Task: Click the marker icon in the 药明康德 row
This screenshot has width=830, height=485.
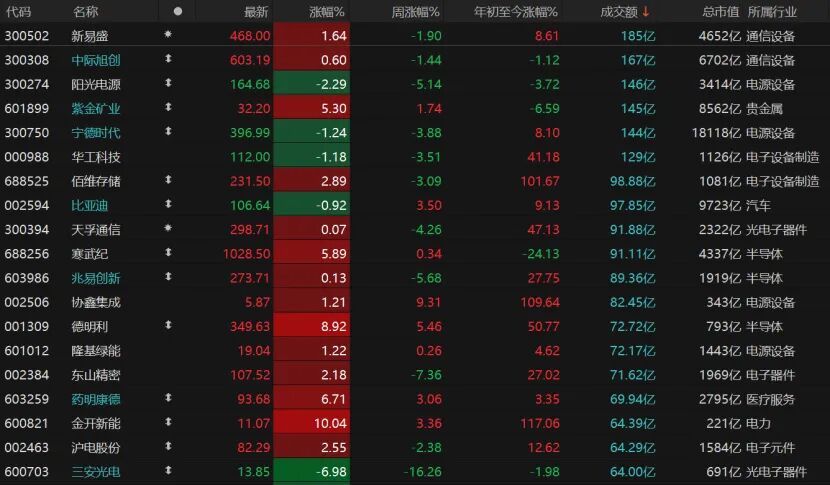Action: (168, 398)
